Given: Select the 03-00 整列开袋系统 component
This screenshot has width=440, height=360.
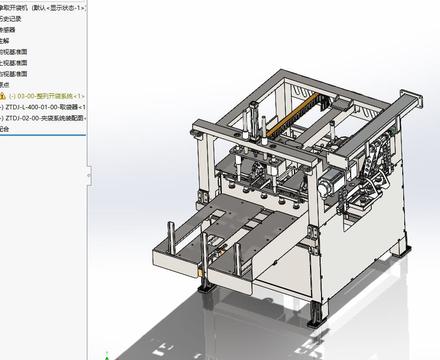Looking at the screenshot, I should (x=46, y=96).
